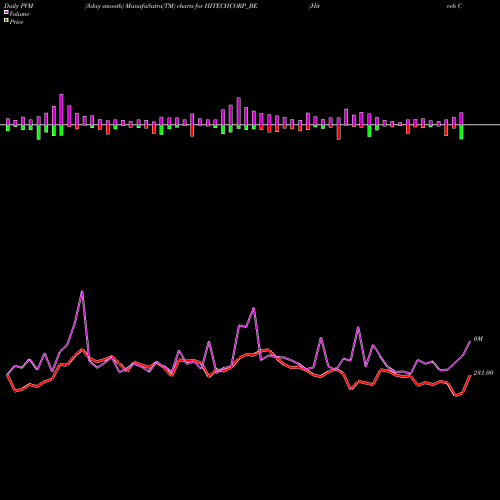Click the last green bar at far right
500x500 pixels.
[461, 132]
